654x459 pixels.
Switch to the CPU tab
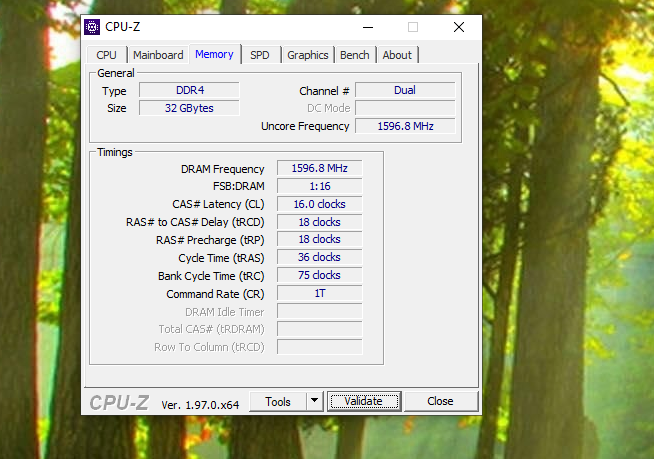pyautogui.click(x=106, y=55)
